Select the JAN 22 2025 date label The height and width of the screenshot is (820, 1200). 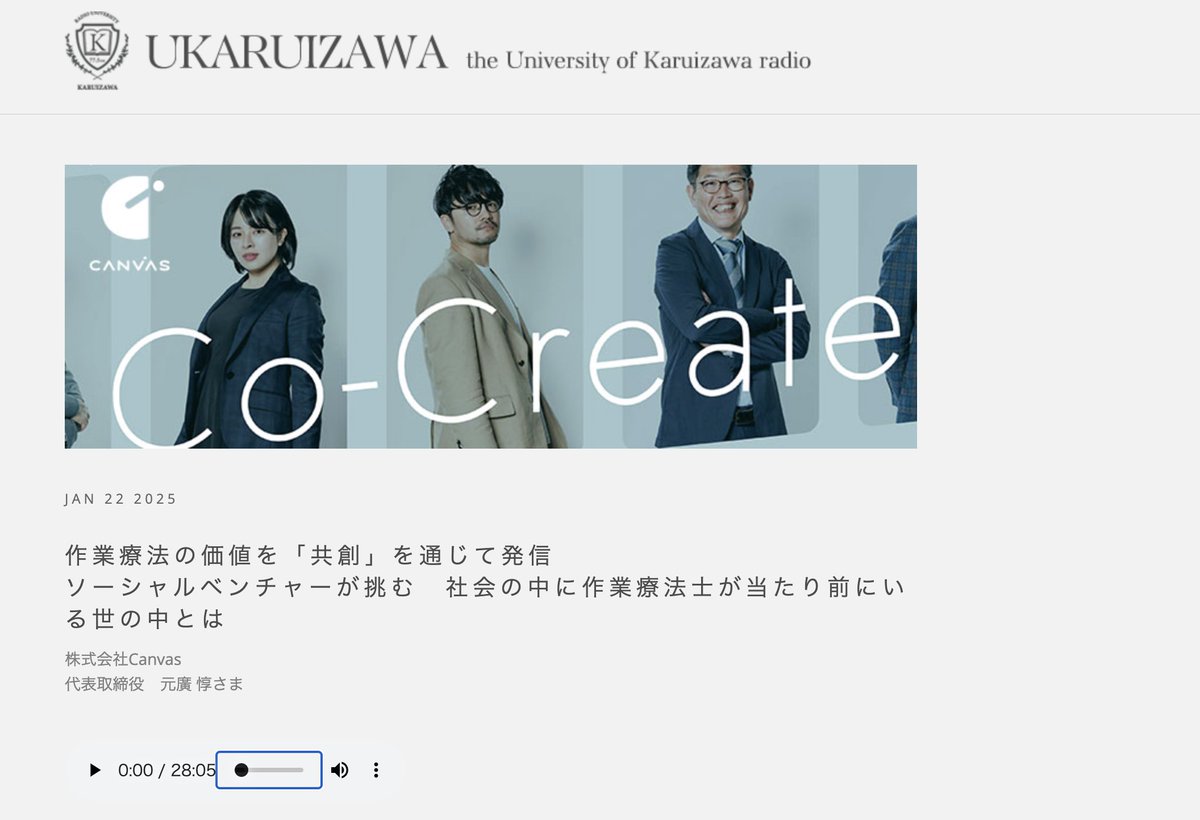pyautogui.click(x=121, y=499)
